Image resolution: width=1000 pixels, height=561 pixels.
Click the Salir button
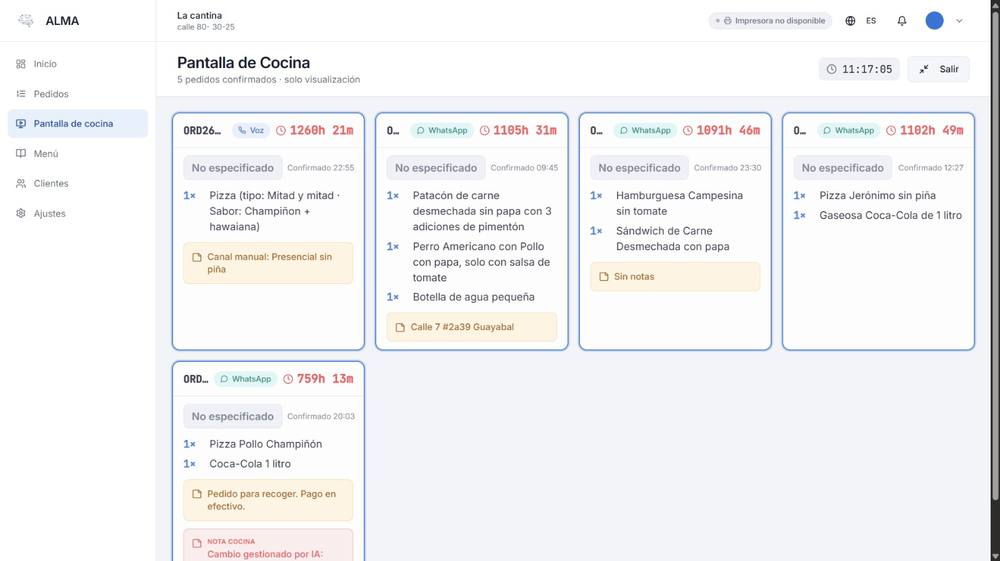tap(938, 69)
